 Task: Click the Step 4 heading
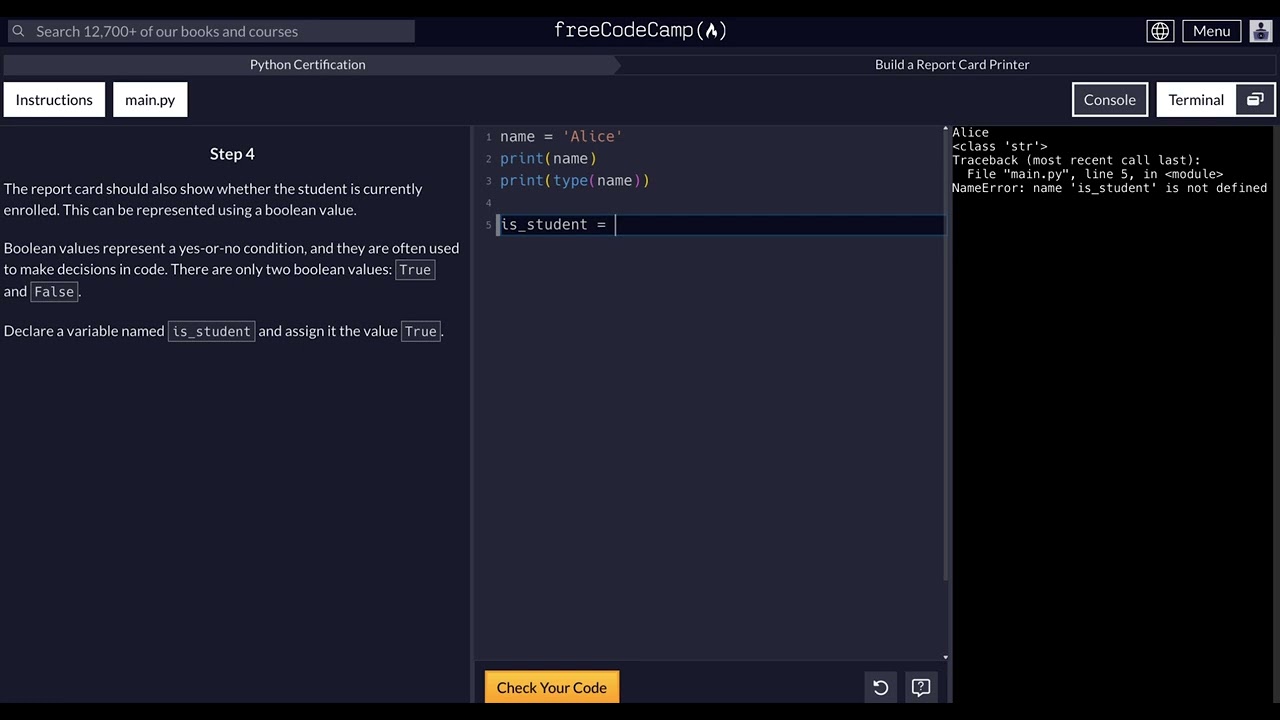[232, 154]
